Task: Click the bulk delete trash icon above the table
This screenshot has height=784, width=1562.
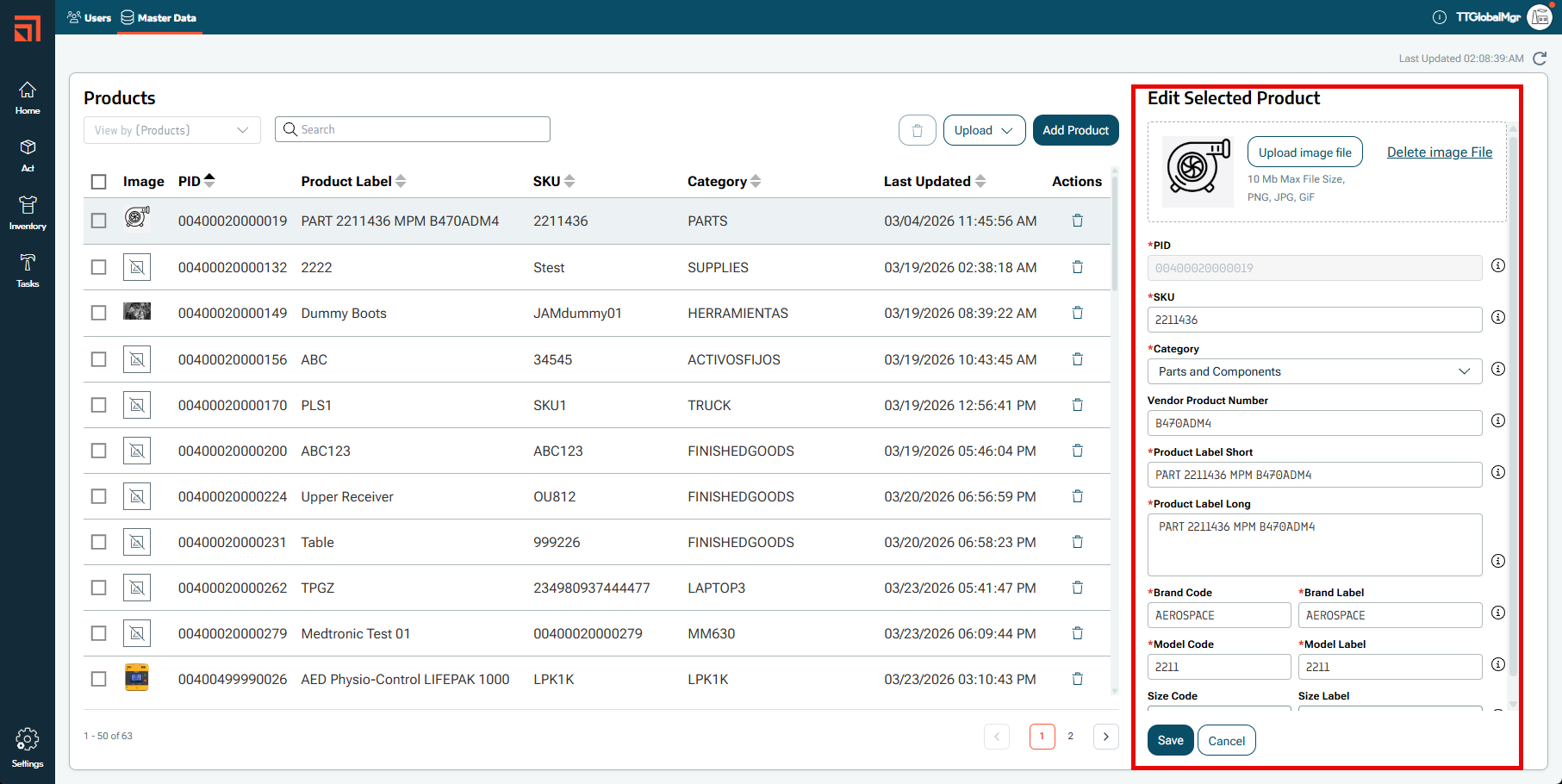Action: pos(917,129)
